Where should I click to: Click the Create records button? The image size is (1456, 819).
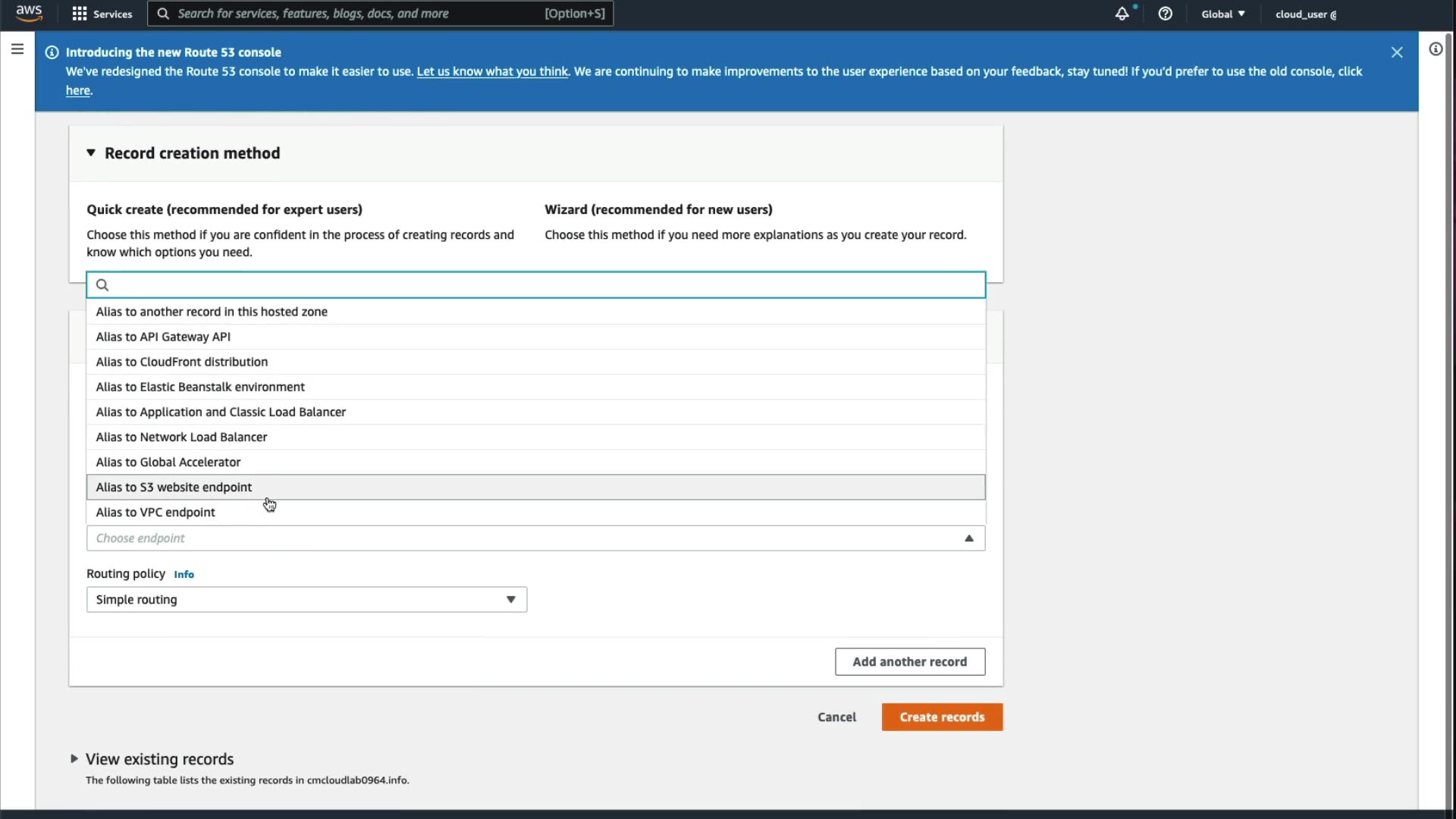click(x=942, y=717)
